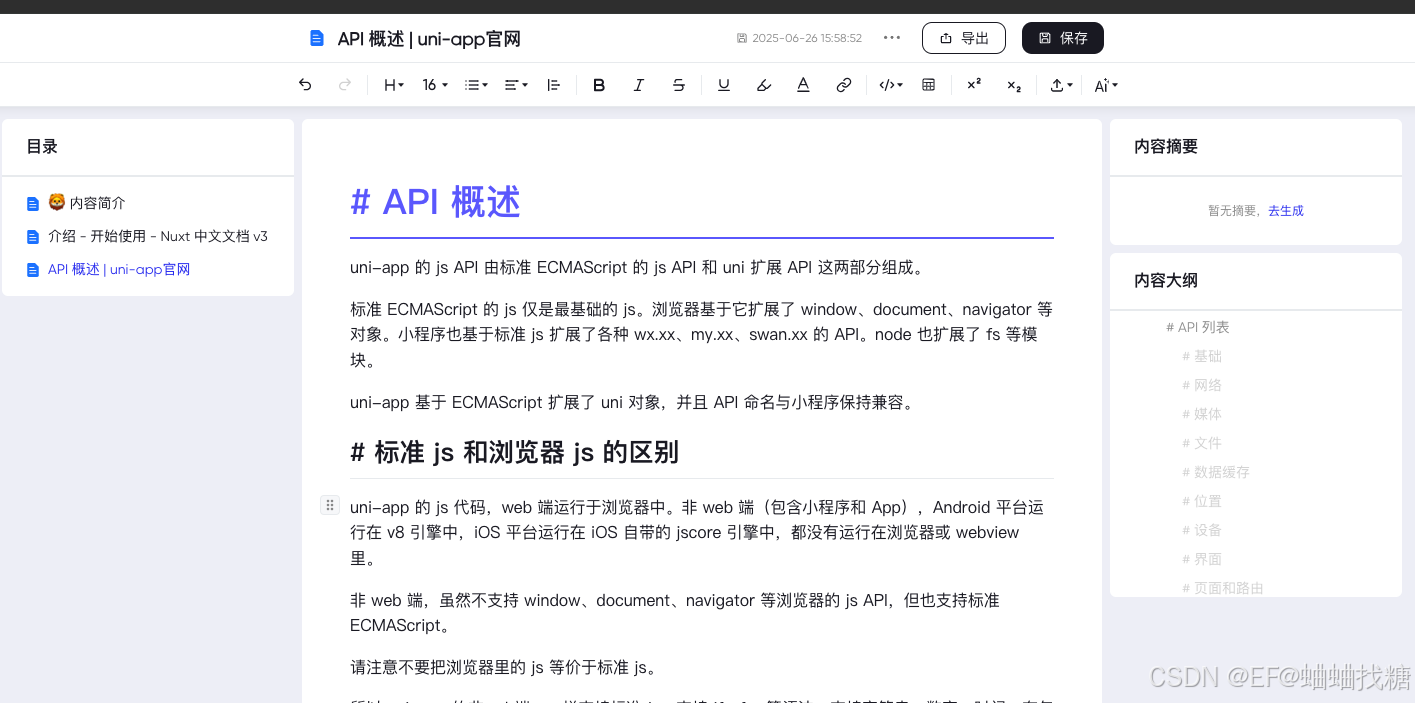
Task: Click the document icon beside the title
Action: coord(317,38)
